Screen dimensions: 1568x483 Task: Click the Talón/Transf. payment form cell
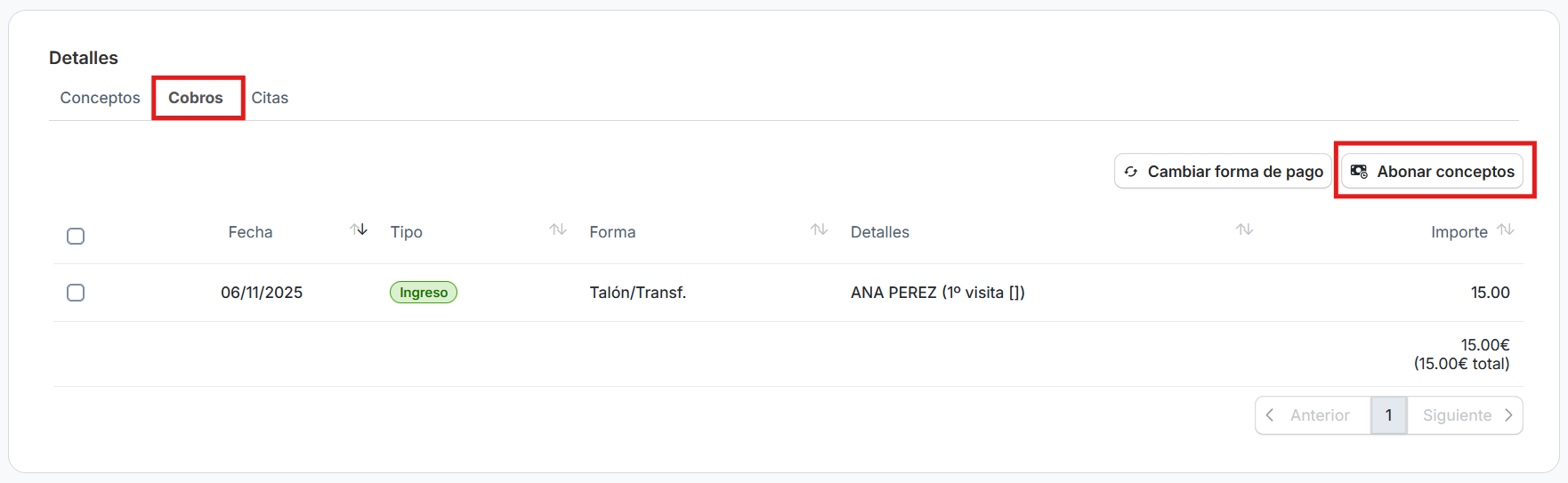(637, 293)
